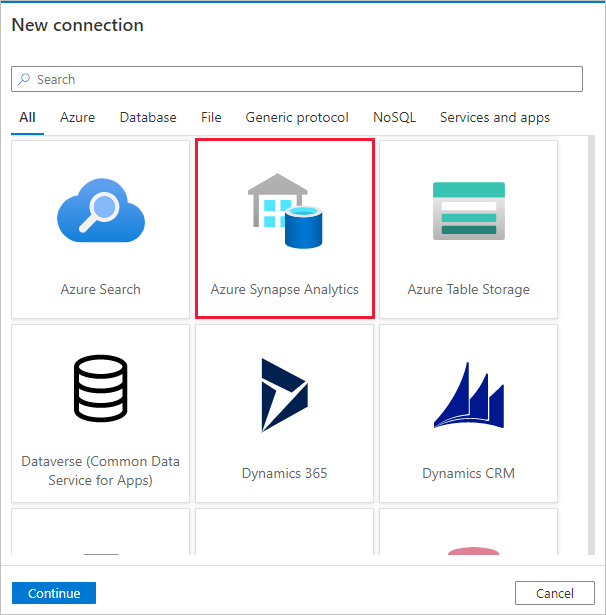This screenshot has width=606, height=615.
Task: Select the Dataverse database cylinder icon
Action: click(100, 388)
